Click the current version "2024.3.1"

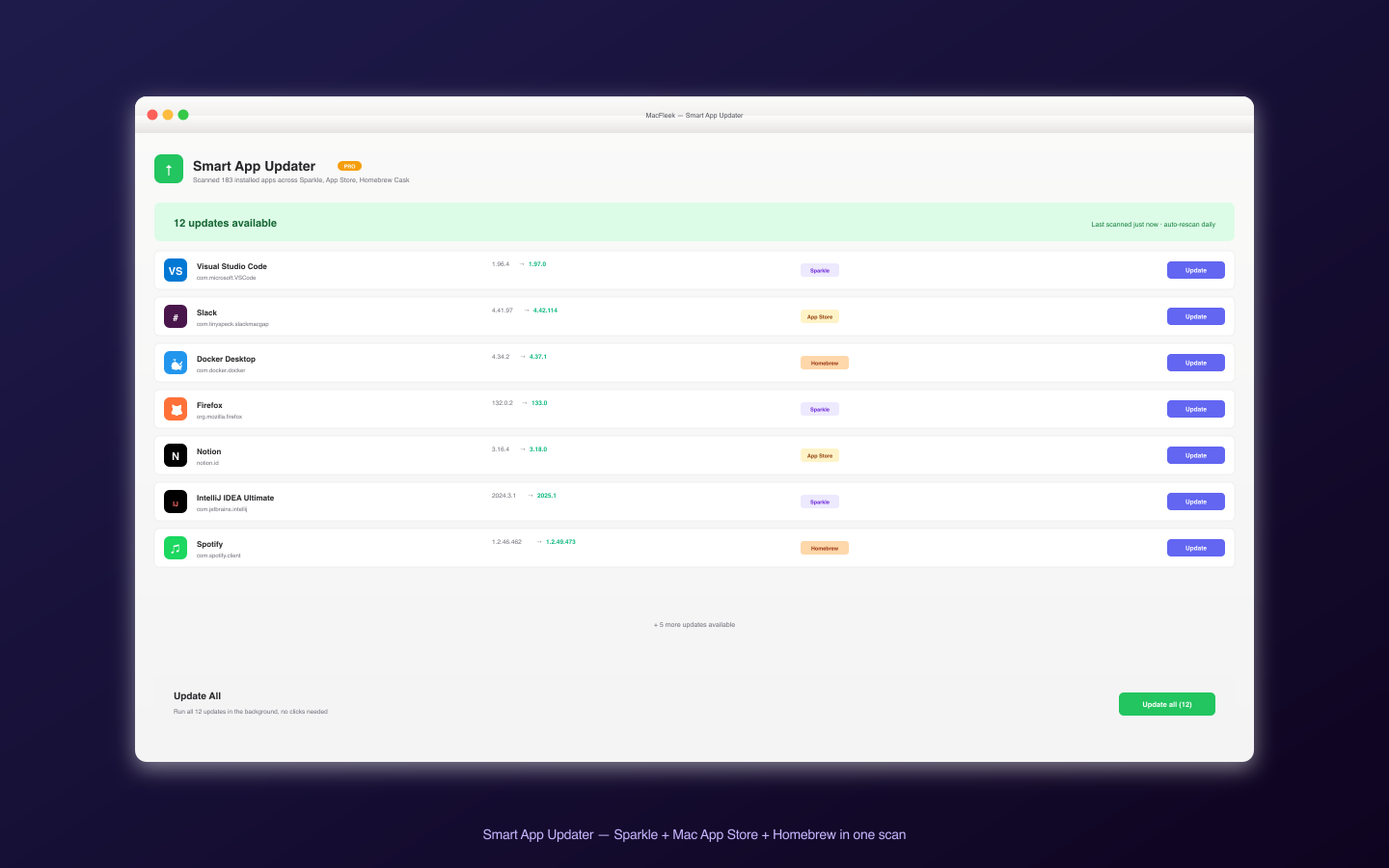pos(504,496)
